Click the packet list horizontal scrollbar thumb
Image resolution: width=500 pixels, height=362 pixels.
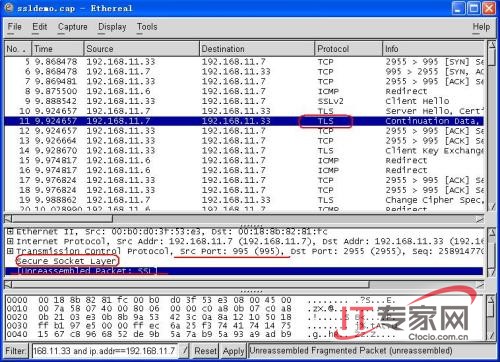(x=62, y=219)
